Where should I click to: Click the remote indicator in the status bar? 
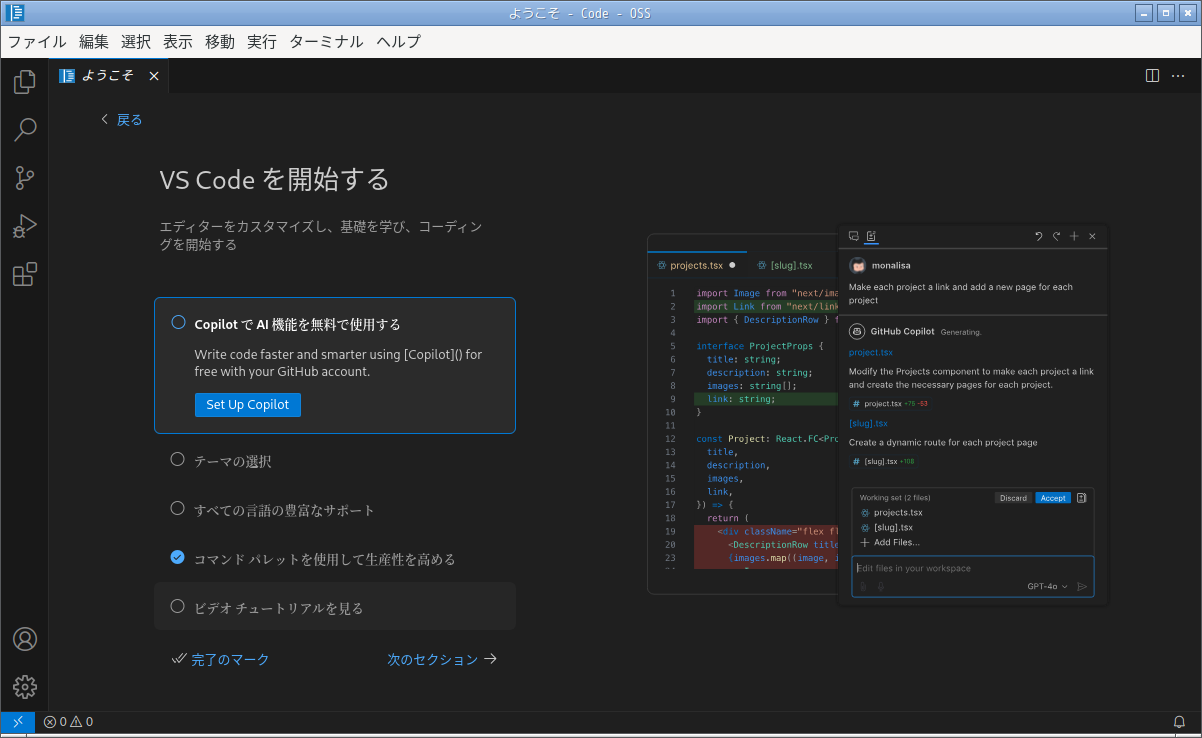17,721
